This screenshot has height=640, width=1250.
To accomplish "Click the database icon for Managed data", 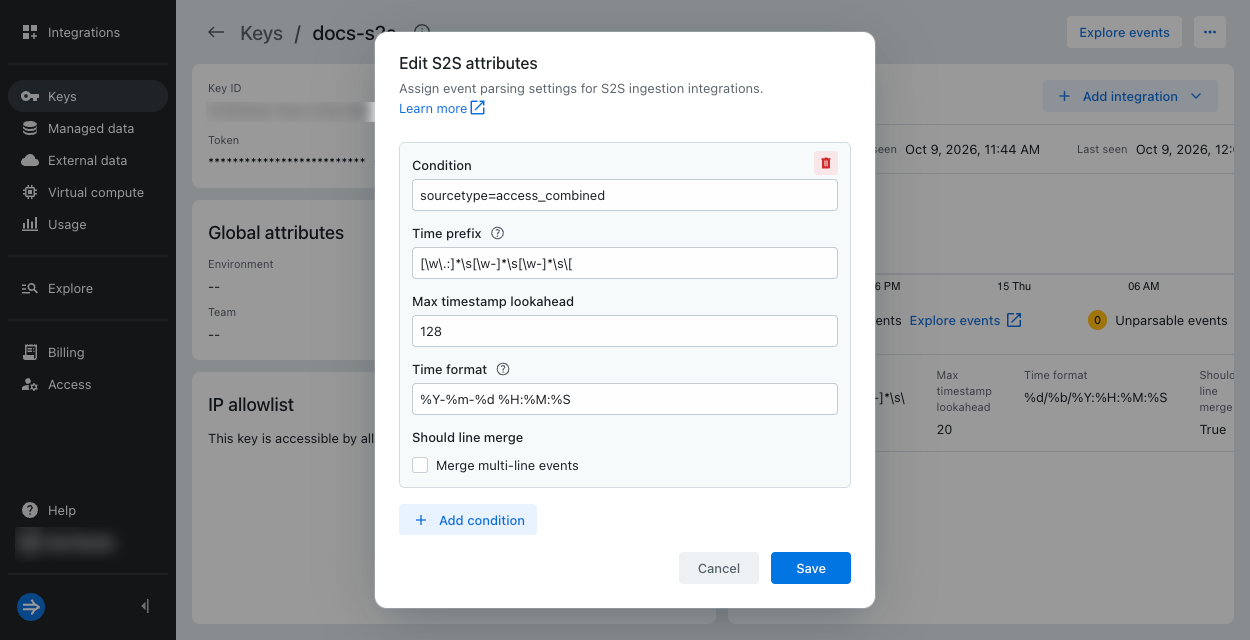I will pos(30,128).
